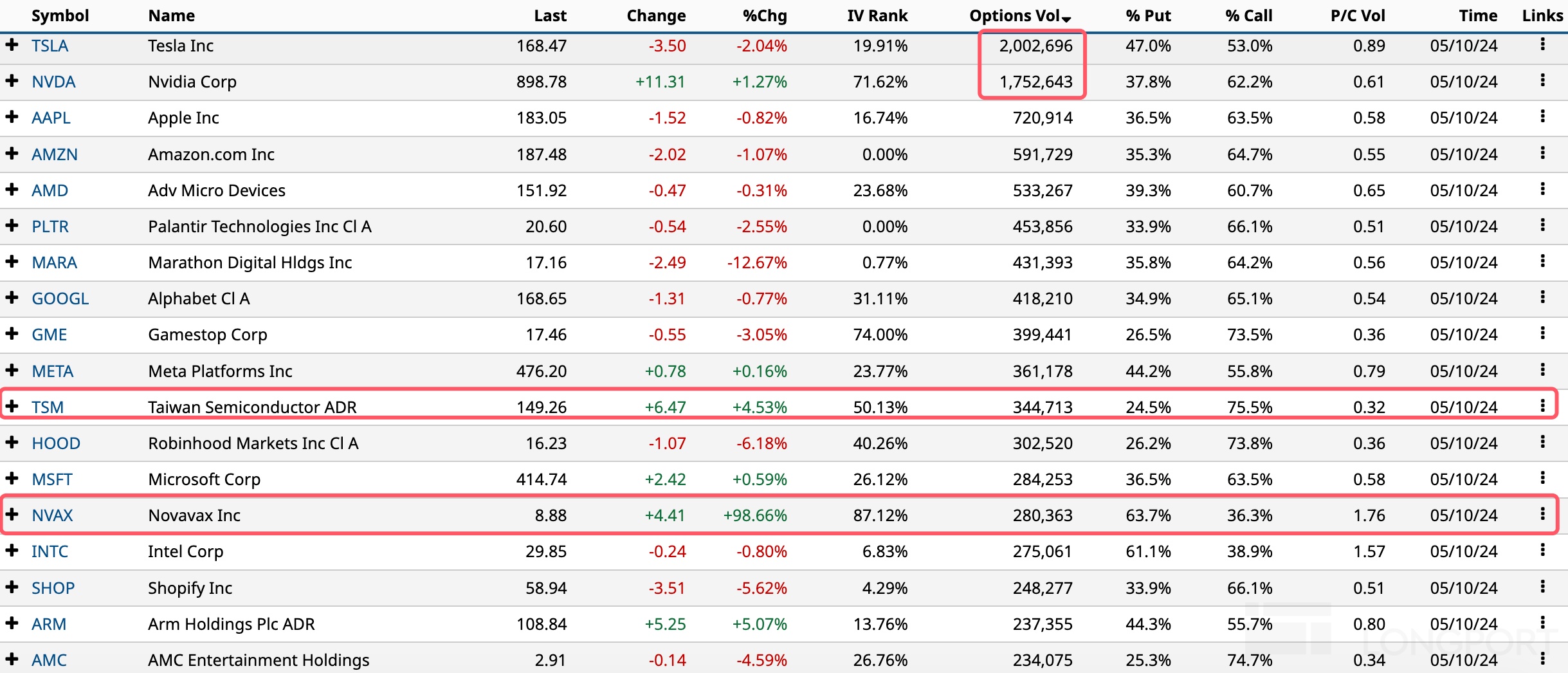
Task: Open the links menu for Novavax row
Action: [1542, 513]
